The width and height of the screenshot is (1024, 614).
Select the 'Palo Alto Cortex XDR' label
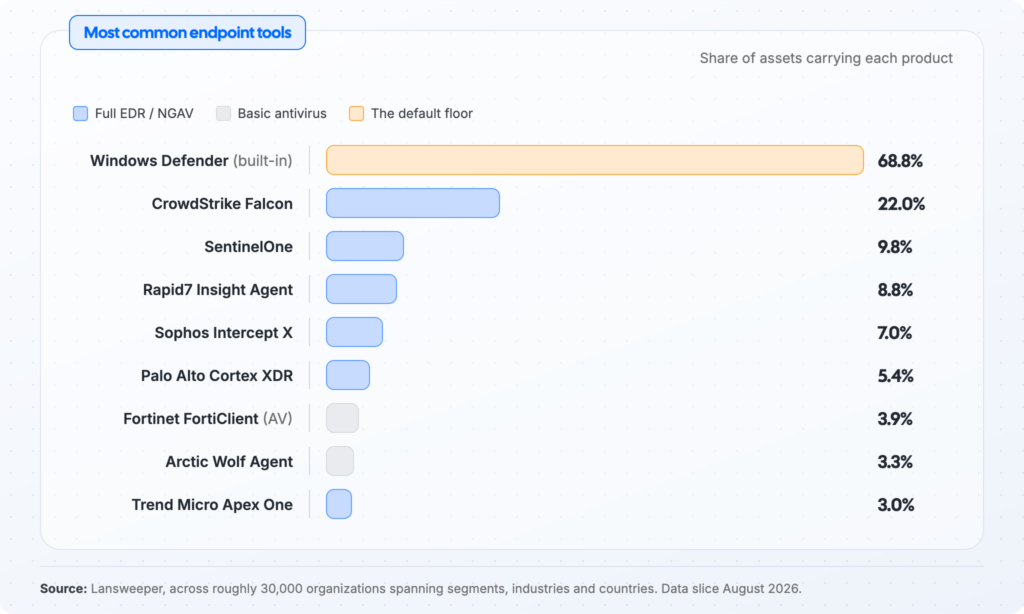click(217, 376)
